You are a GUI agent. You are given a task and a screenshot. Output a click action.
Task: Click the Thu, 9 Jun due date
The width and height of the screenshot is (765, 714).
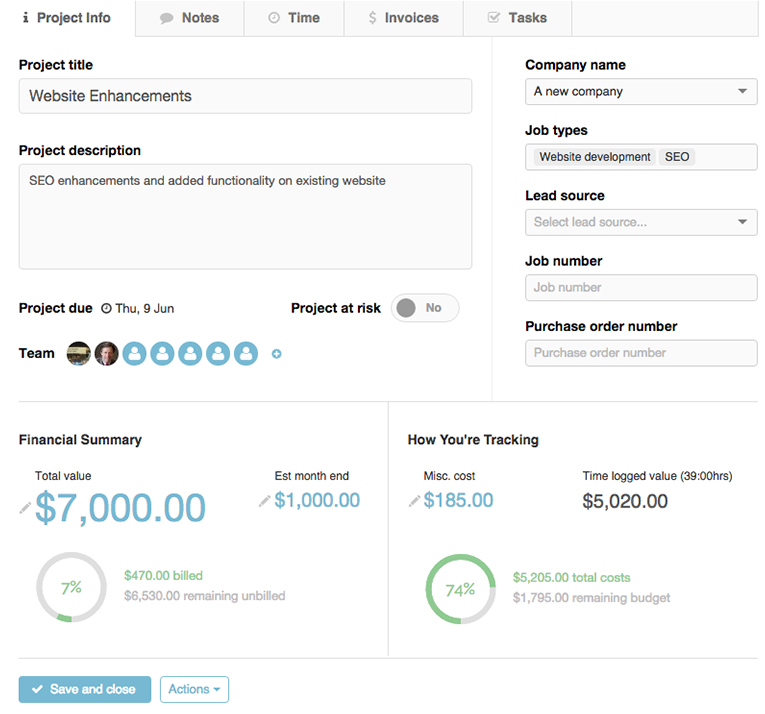pyautogui.click(x=144, y=308)
